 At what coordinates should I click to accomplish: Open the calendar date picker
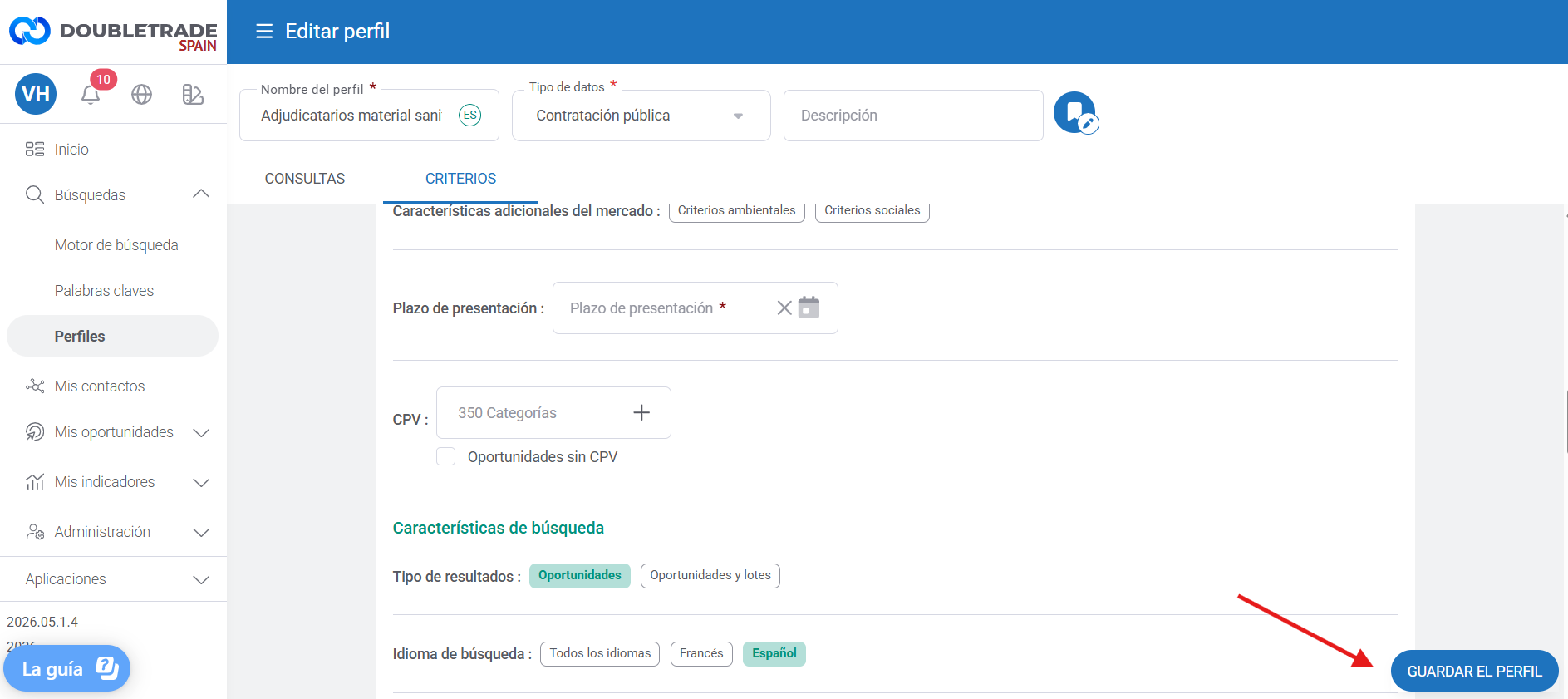tap(809, 308)
